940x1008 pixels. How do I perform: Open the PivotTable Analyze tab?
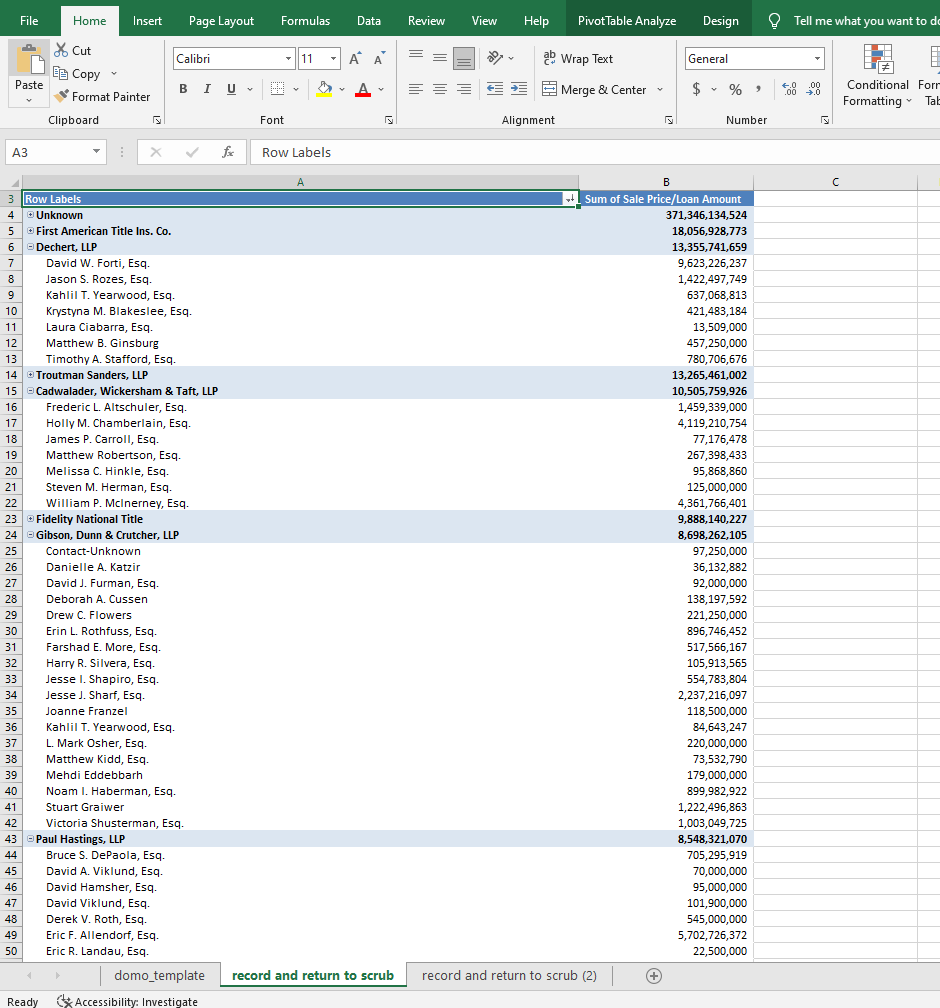pos(627,21)
